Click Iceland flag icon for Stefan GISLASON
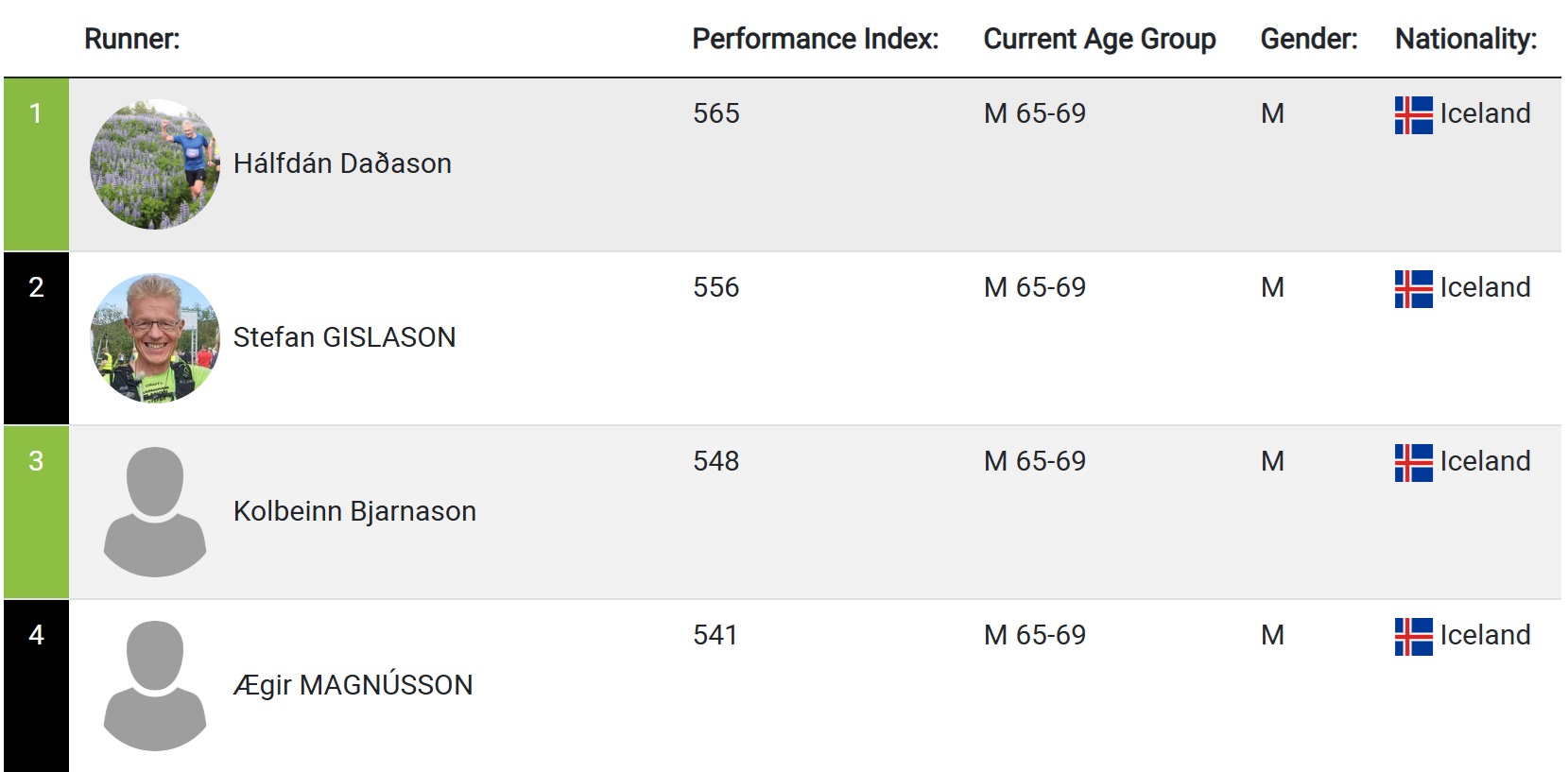Viewport: 1568px width, 772px height. point(1413,289)
